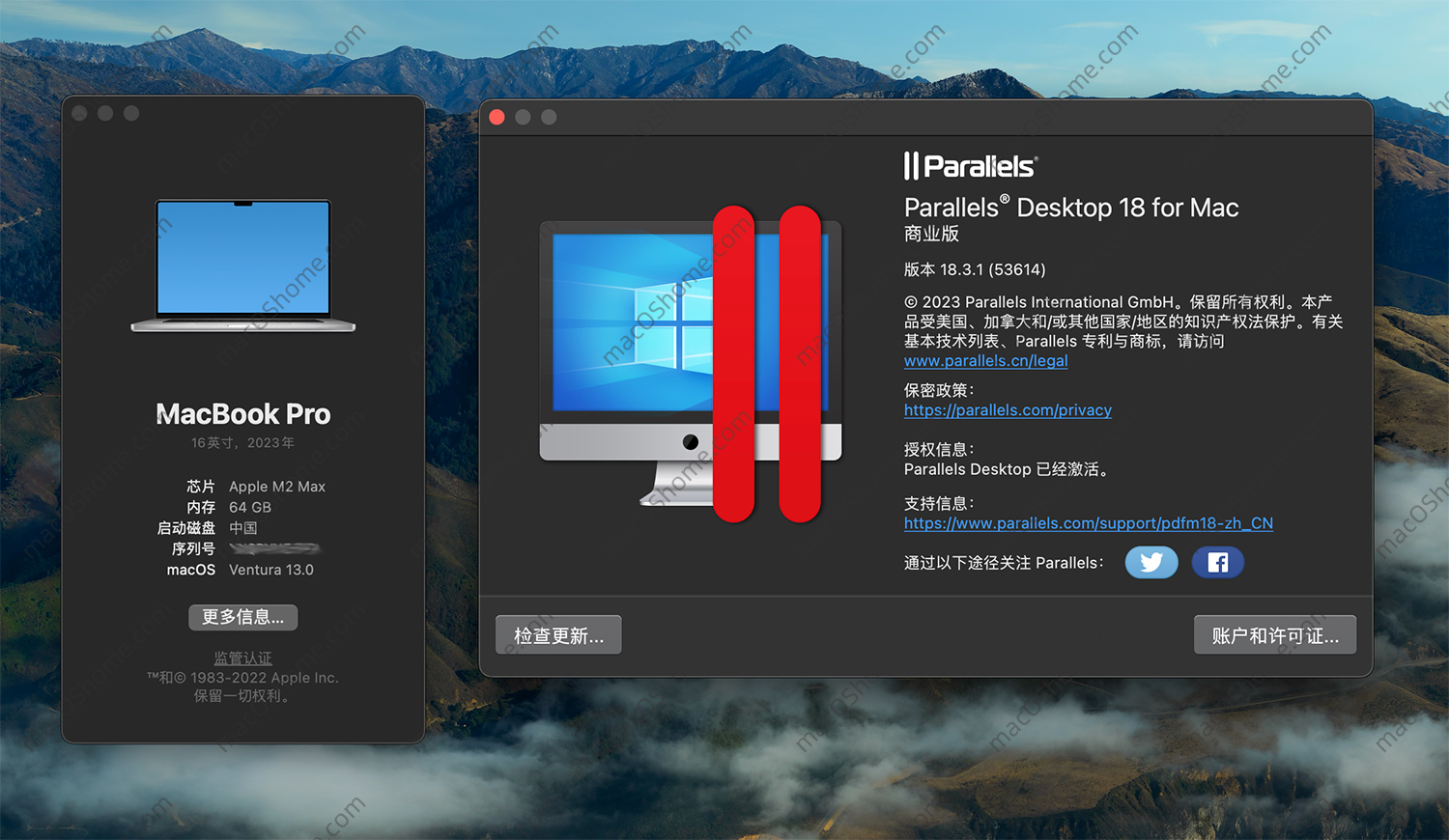Click the Apple M2 Max chip value

point(277,487)
